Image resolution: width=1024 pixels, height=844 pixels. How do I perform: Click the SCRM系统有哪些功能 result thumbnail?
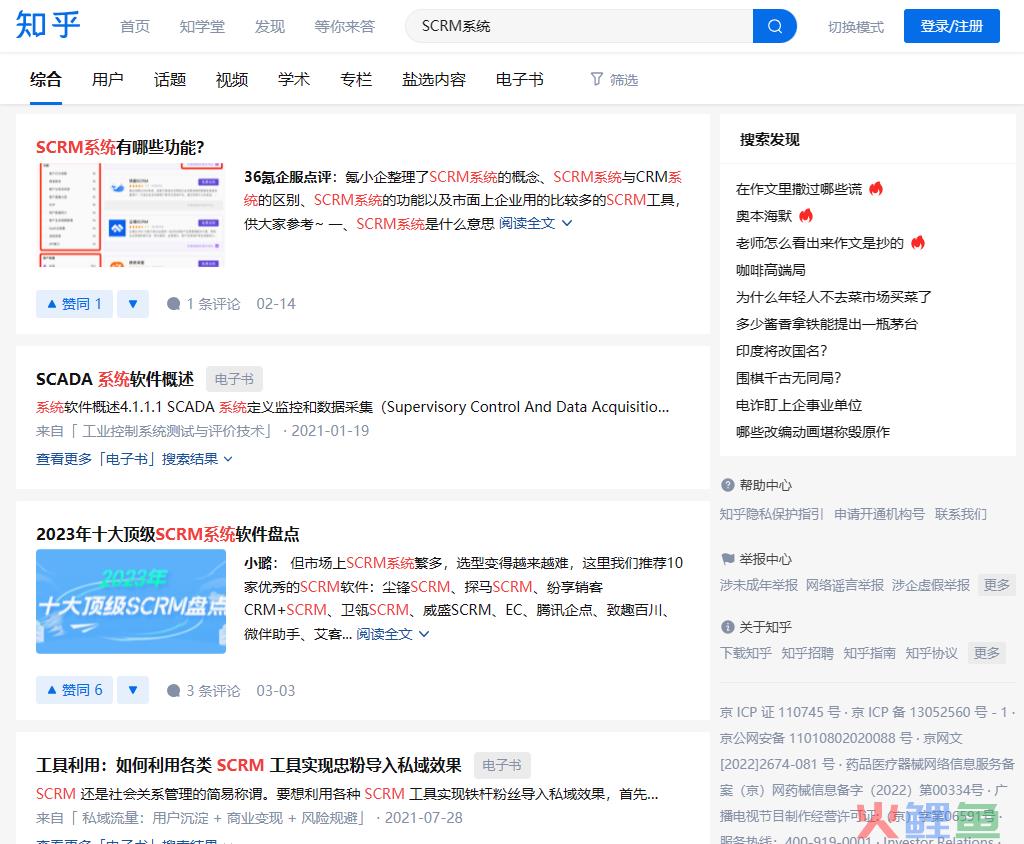point(131,215)
